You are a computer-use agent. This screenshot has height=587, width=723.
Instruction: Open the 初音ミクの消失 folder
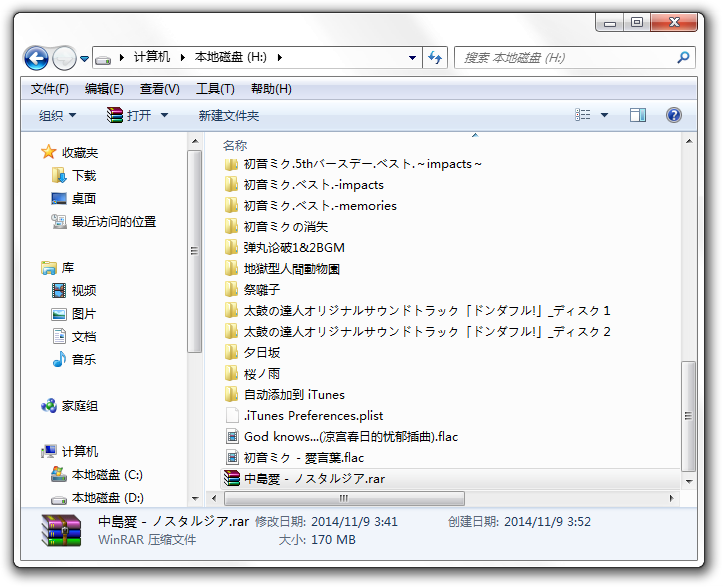point(285,227)
